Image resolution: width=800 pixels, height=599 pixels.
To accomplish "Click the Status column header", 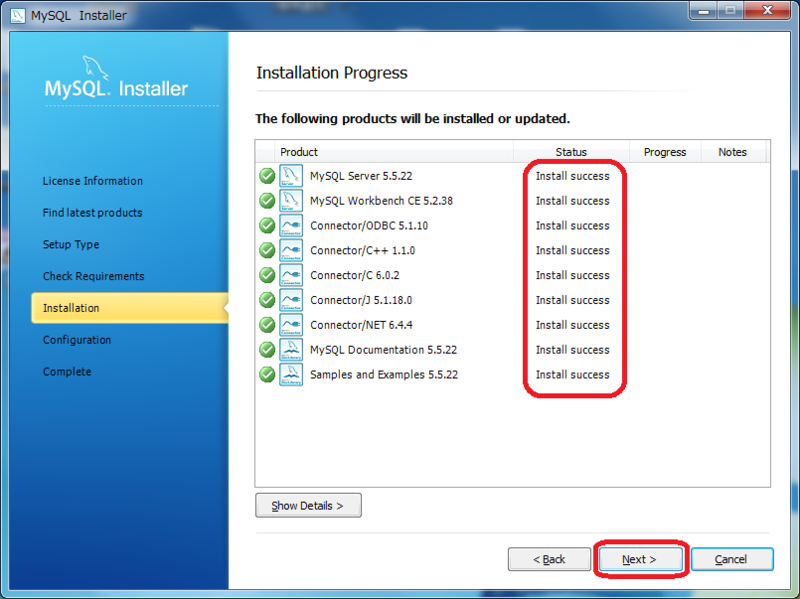I will pos(571,152).
